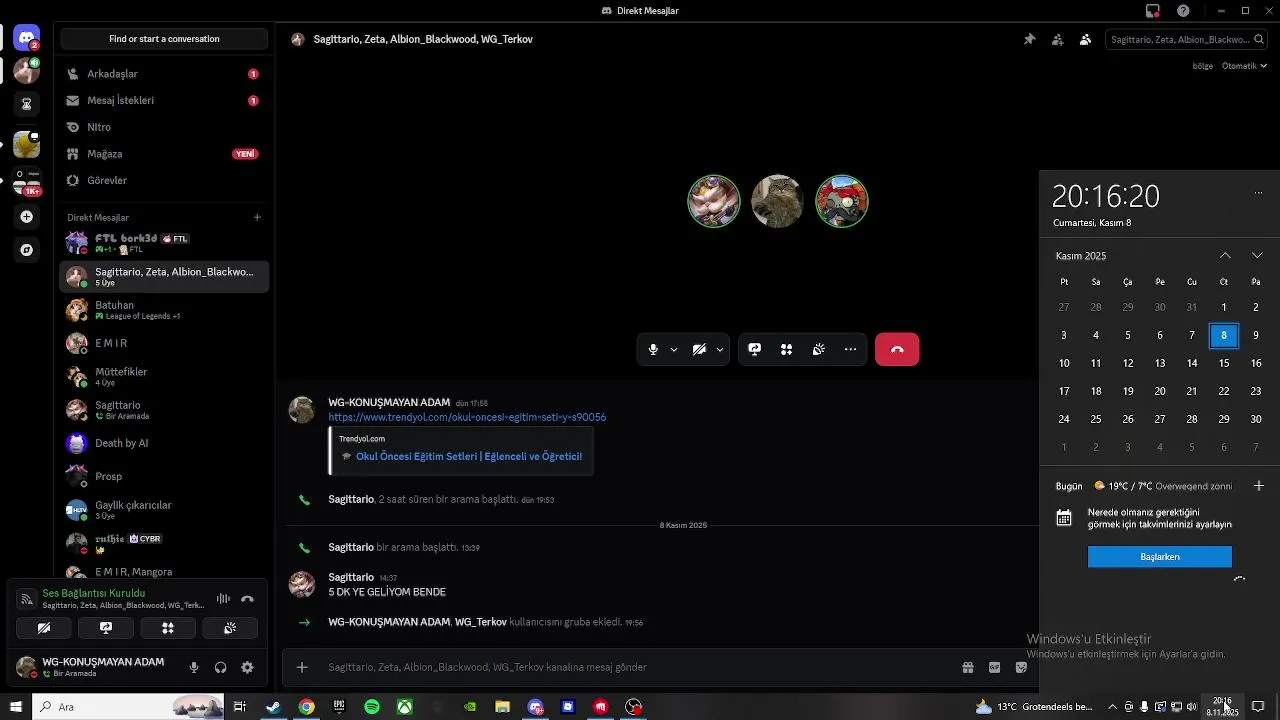Open Chrome from taskbar

pos(306,707)
